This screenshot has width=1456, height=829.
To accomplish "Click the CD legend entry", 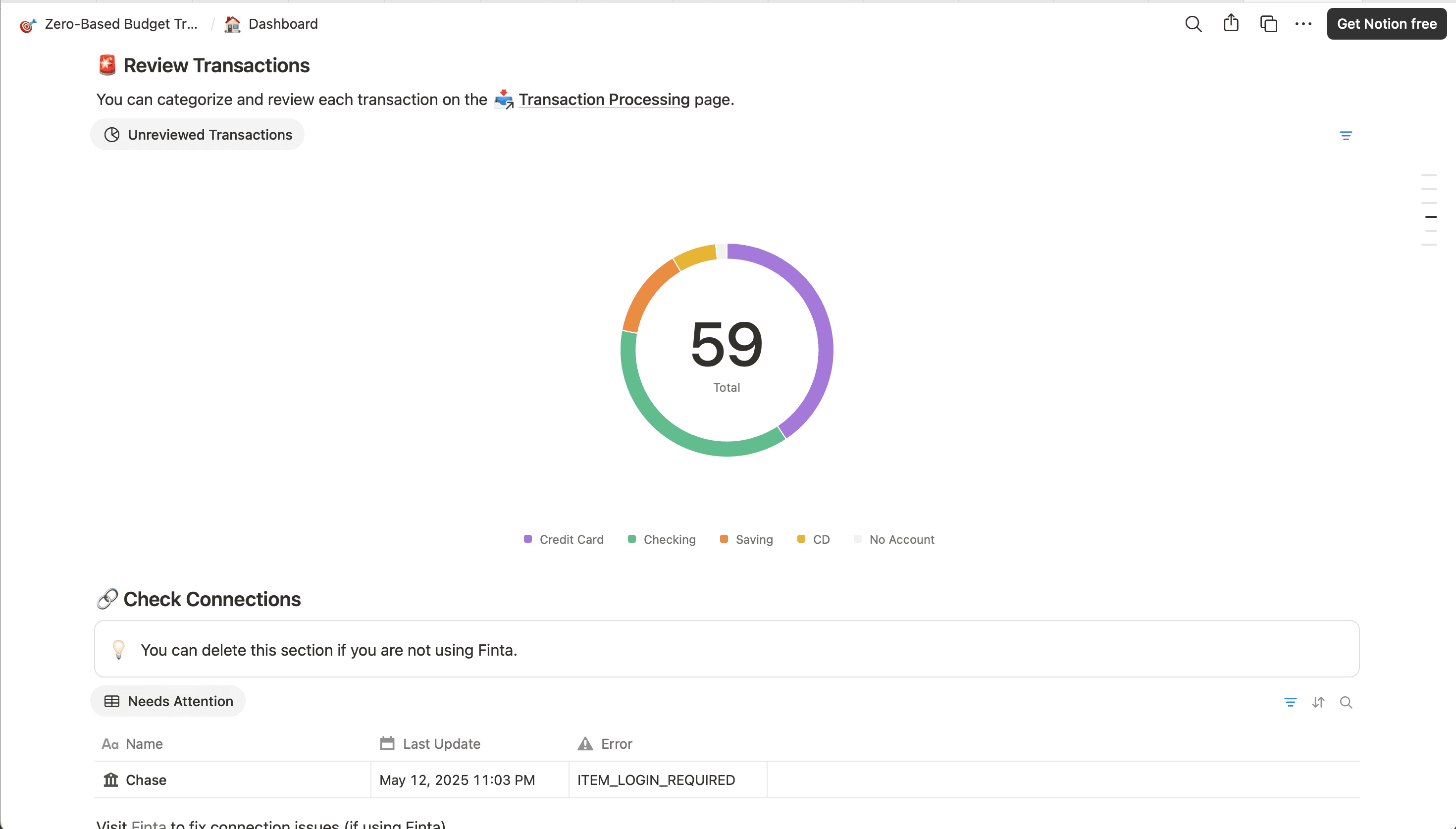I will pos(813,539).
